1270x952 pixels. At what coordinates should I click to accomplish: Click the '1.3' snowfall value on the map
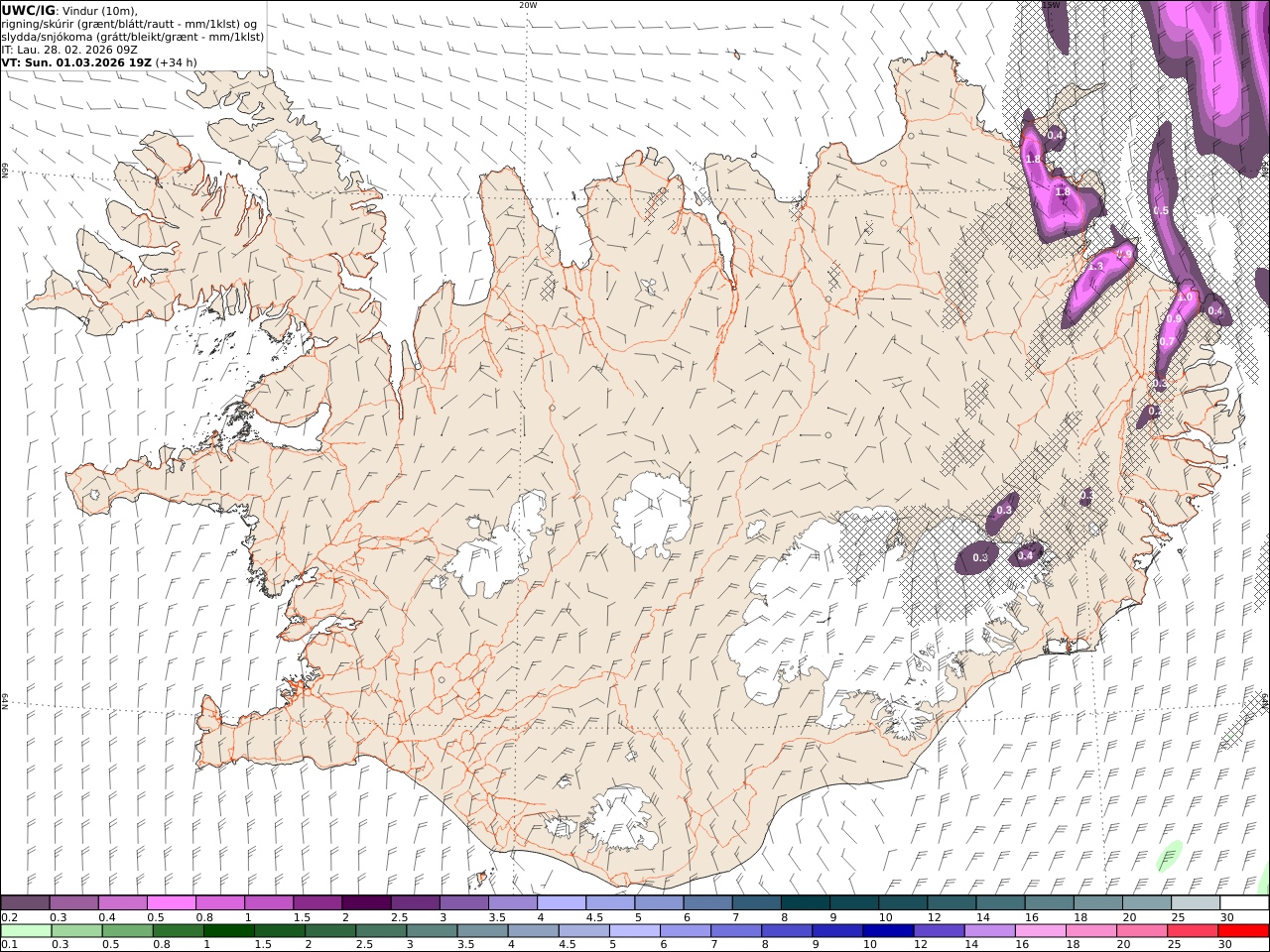point(1095,267)
